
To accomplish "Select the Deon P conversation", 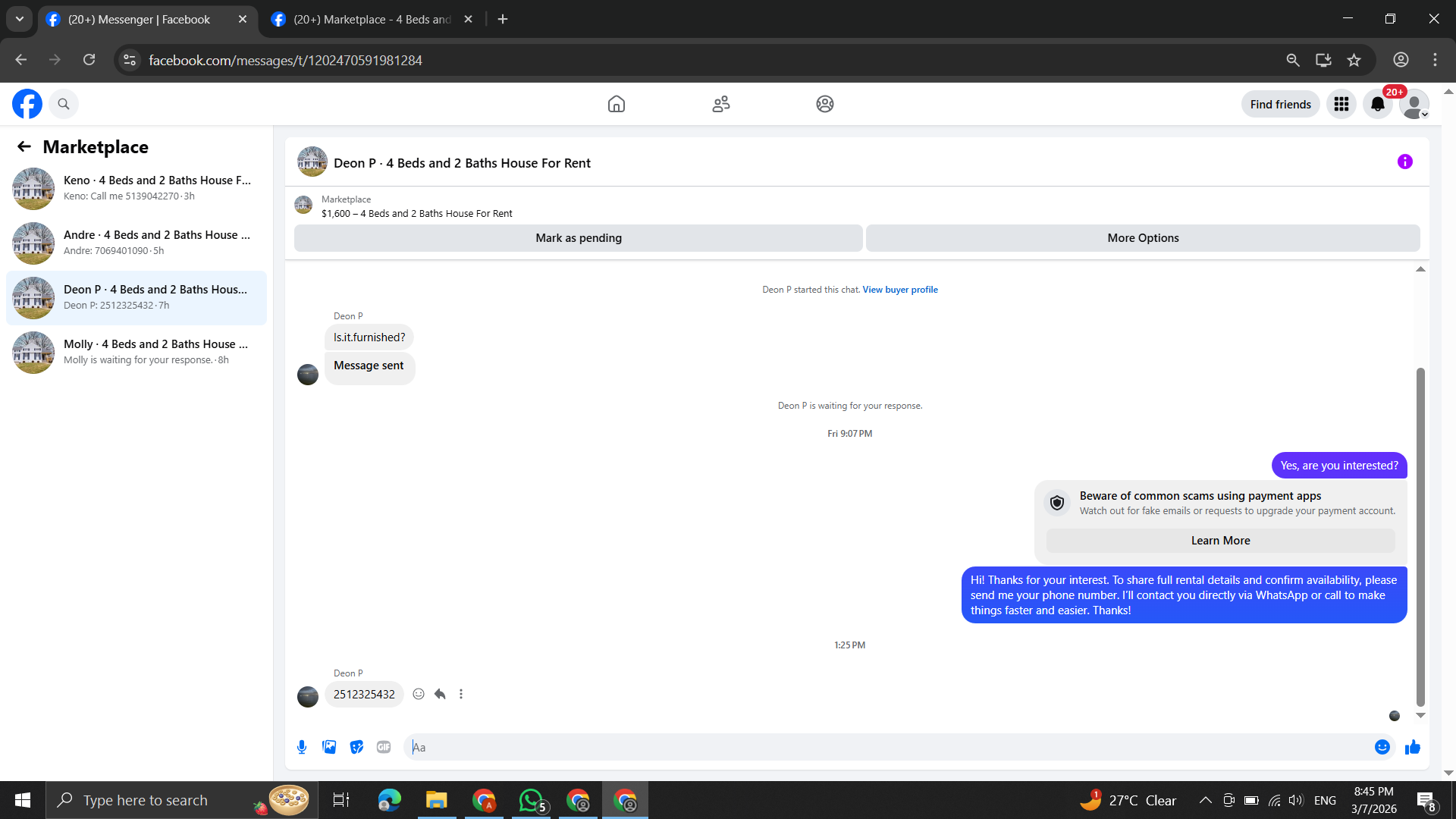I will click(136, 298).
